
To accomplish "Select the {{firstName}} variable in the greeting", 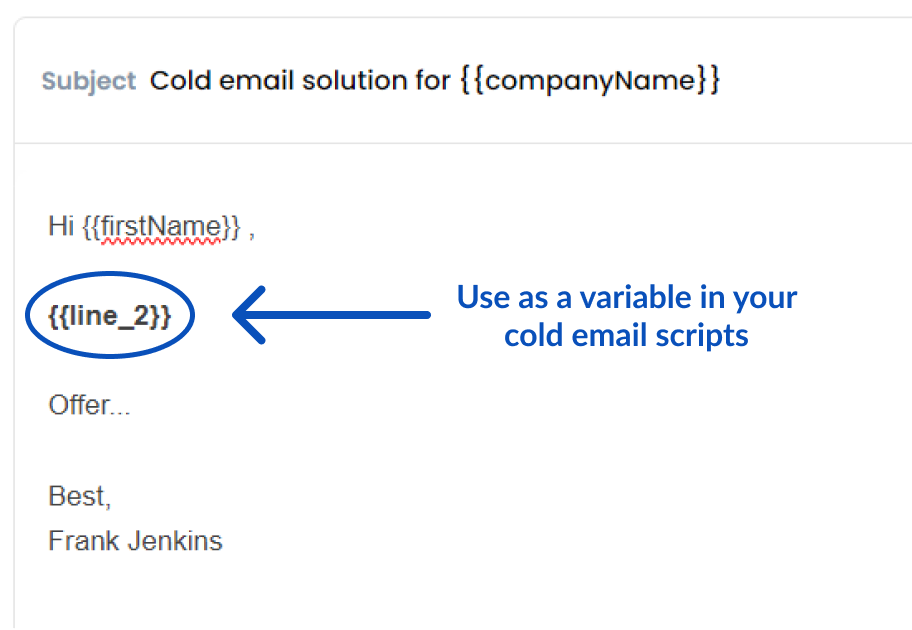I will (161, 227).
